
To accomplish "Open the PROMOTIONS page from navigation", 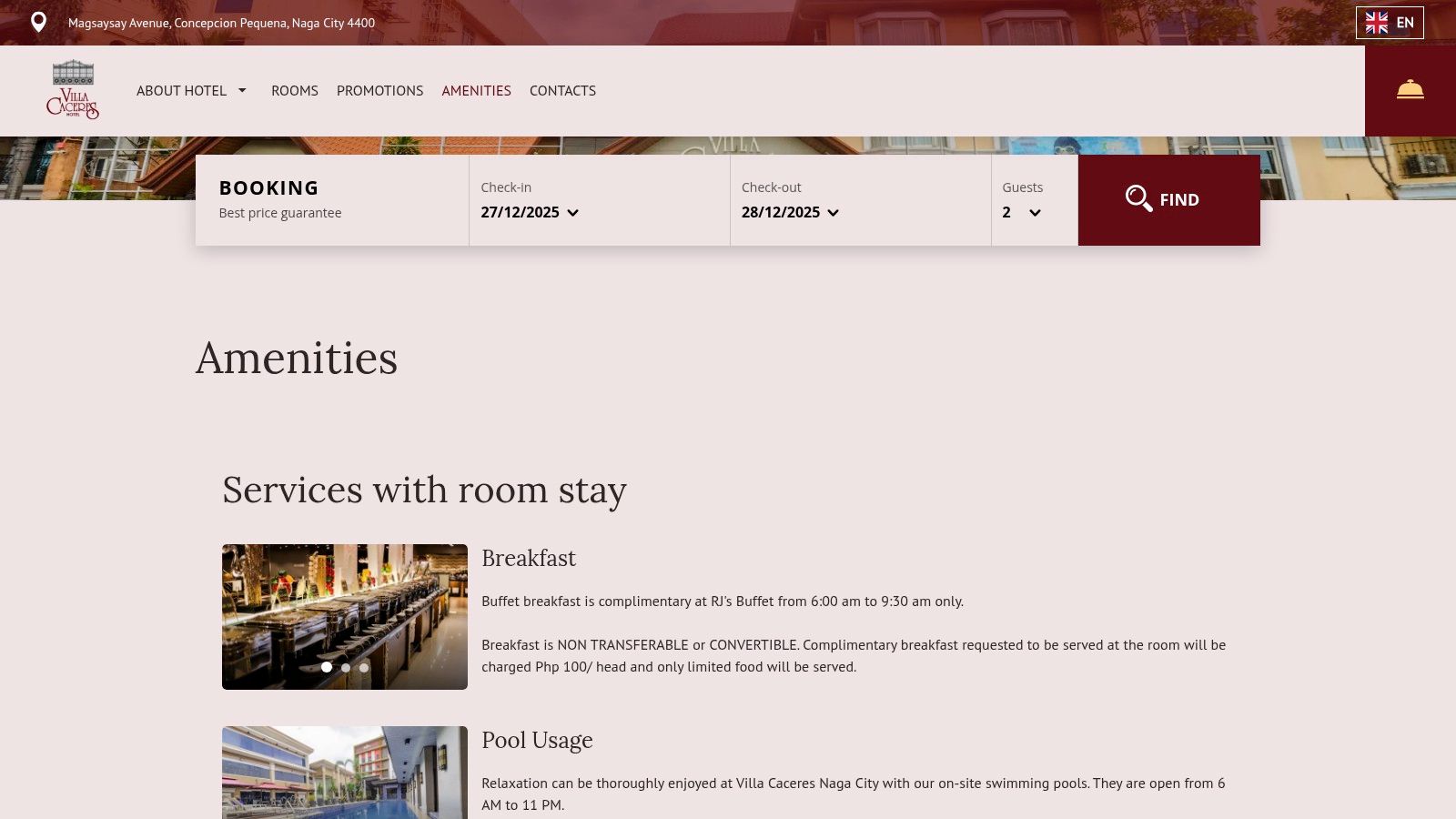I will tap(379, 90).
